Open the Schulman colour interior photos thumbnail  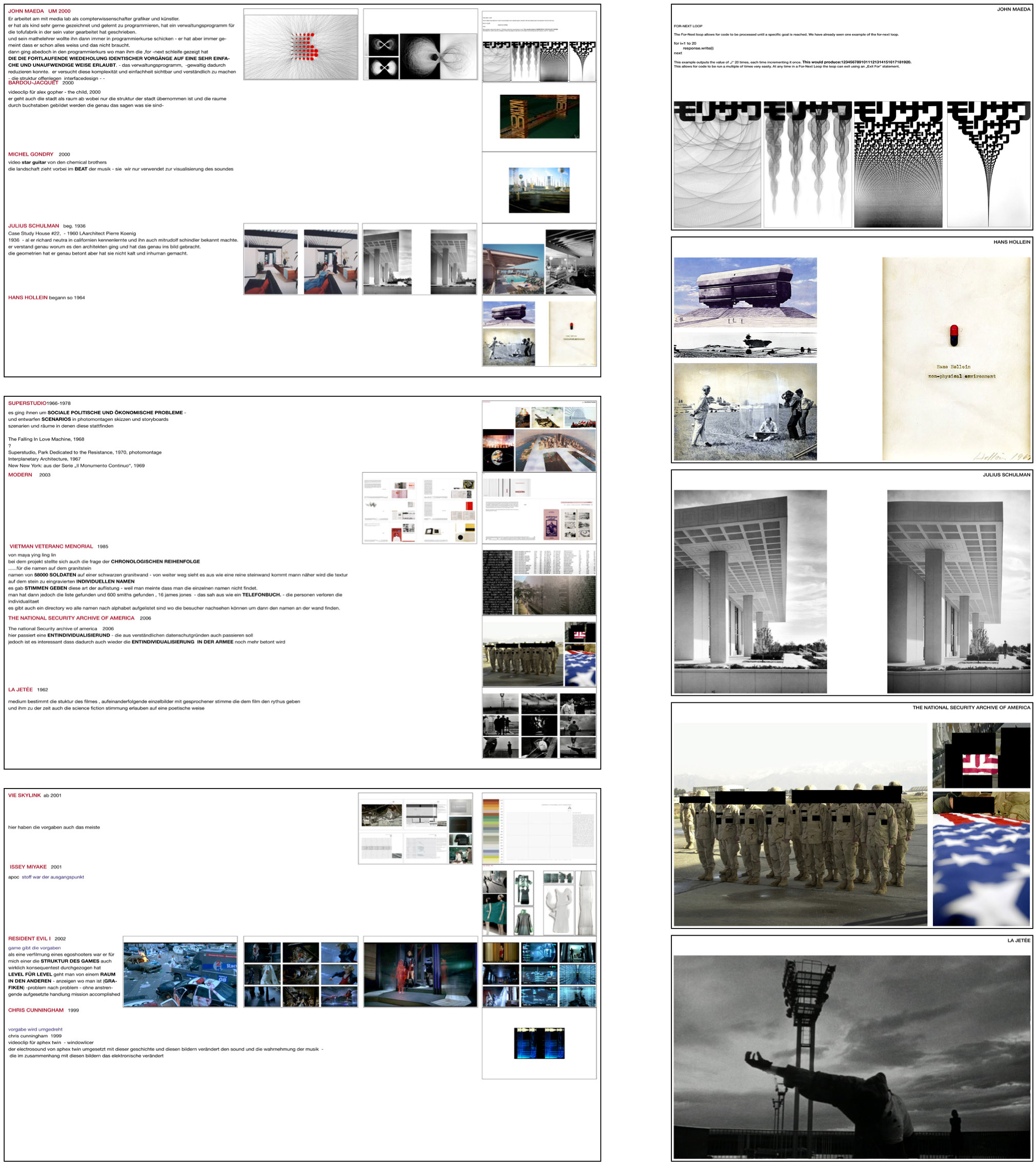pyautogui.click(x=301, y=262)
